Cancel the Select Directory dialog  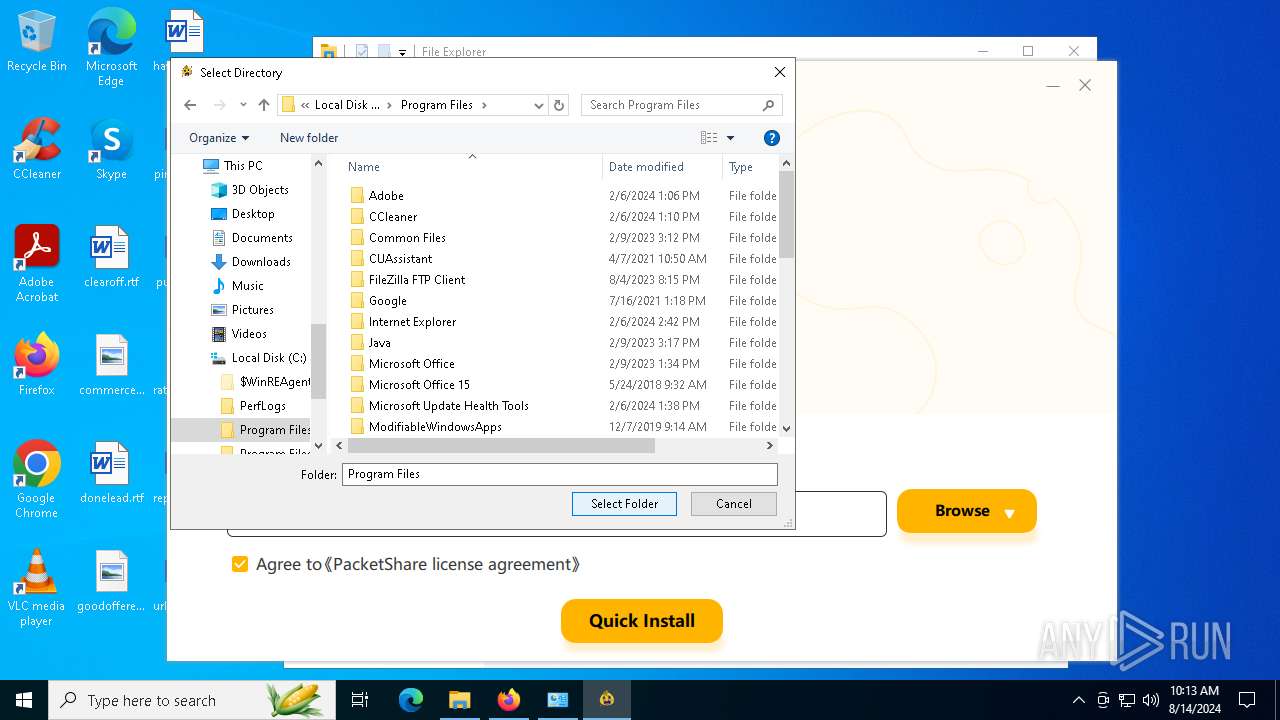[x=733, y=504]
